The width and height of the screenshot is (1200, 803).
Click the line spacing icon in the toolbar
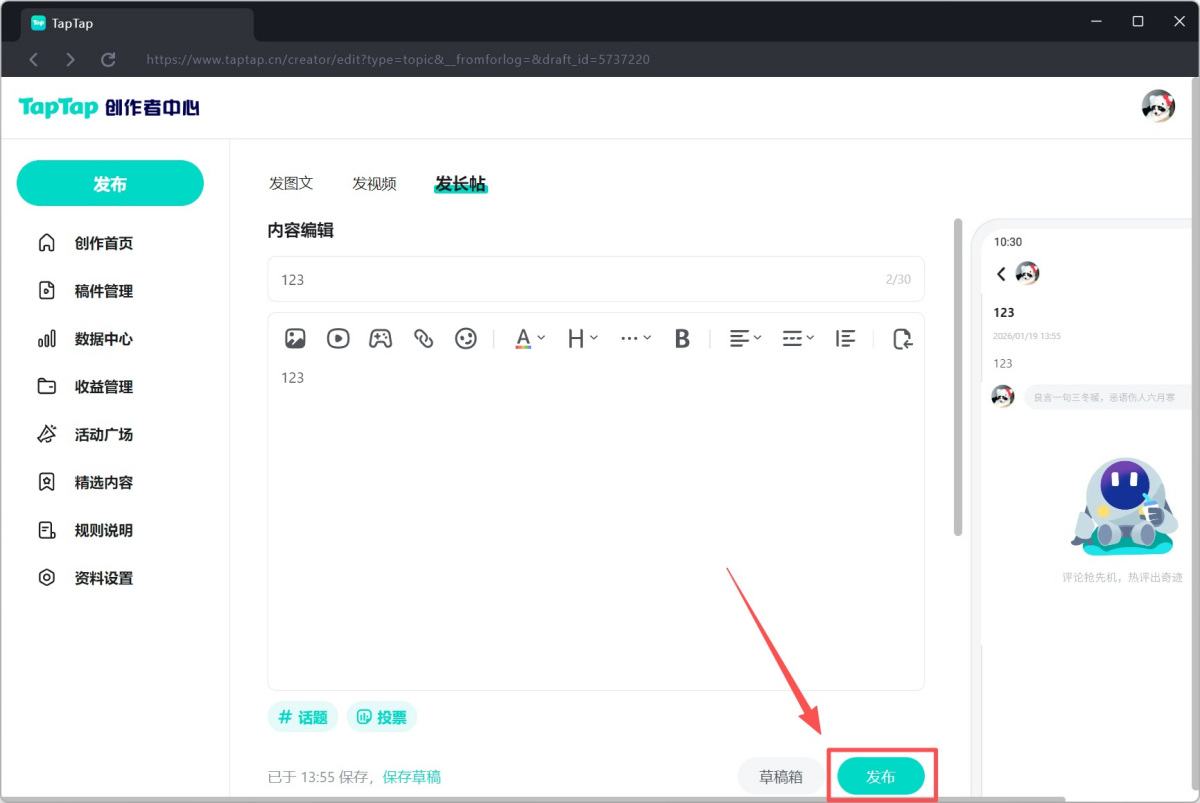[x=845, y=339]
